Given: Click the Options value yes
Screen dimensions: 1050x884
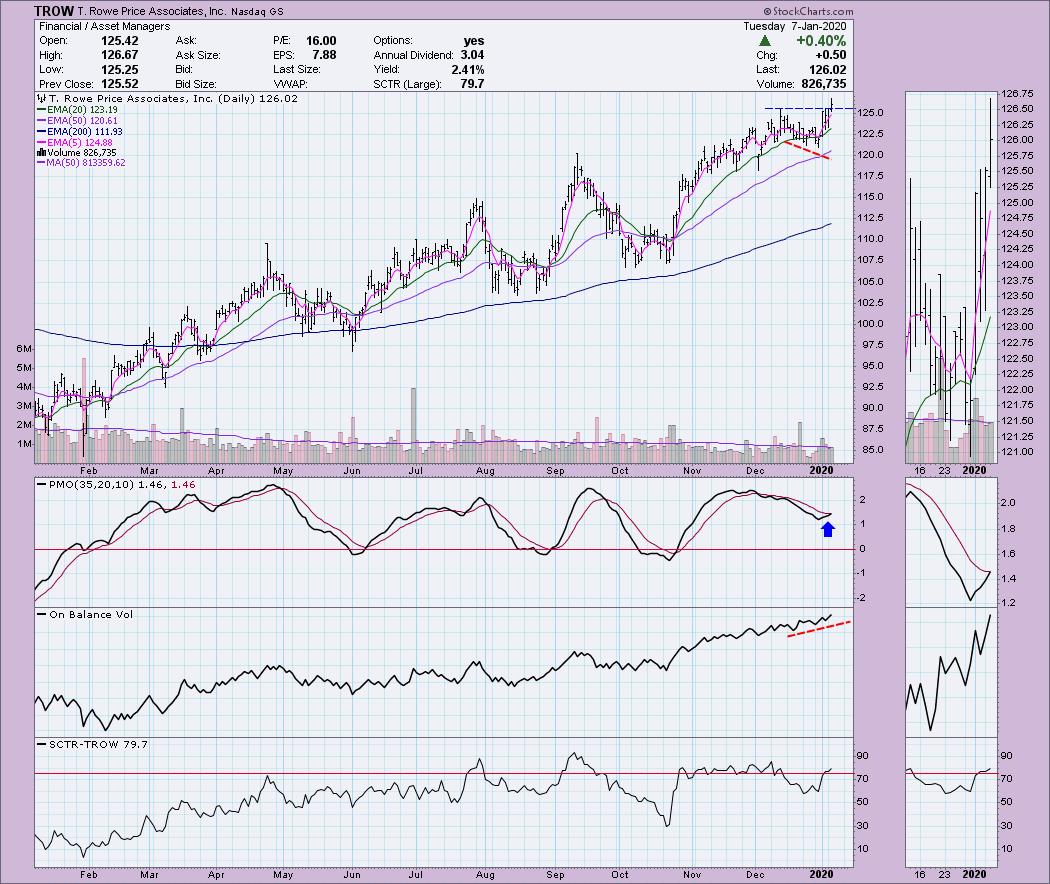Looking at the screenshot, I should (473, 41).
